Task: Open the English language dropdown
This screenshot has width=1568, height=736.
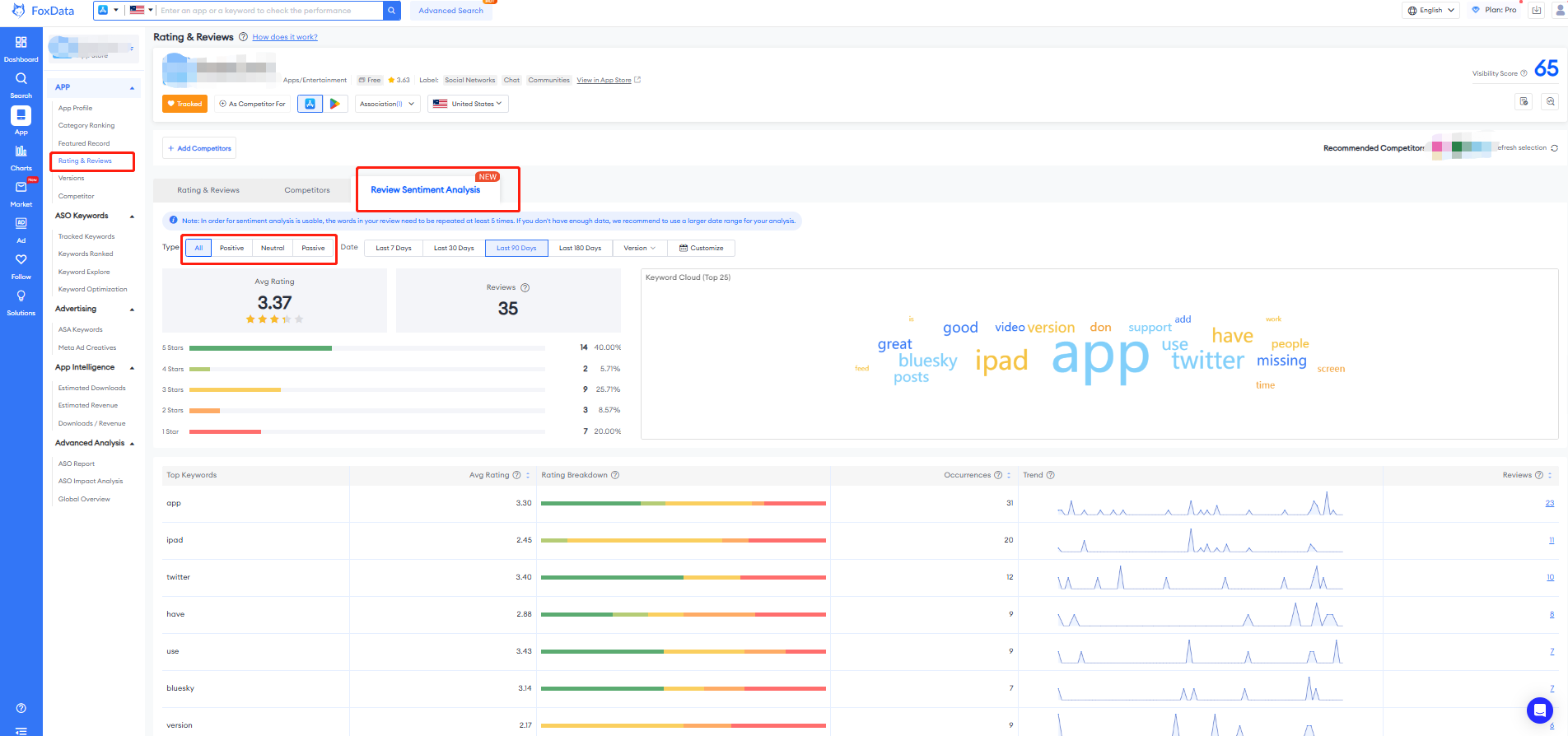Action: (1430, 11)
